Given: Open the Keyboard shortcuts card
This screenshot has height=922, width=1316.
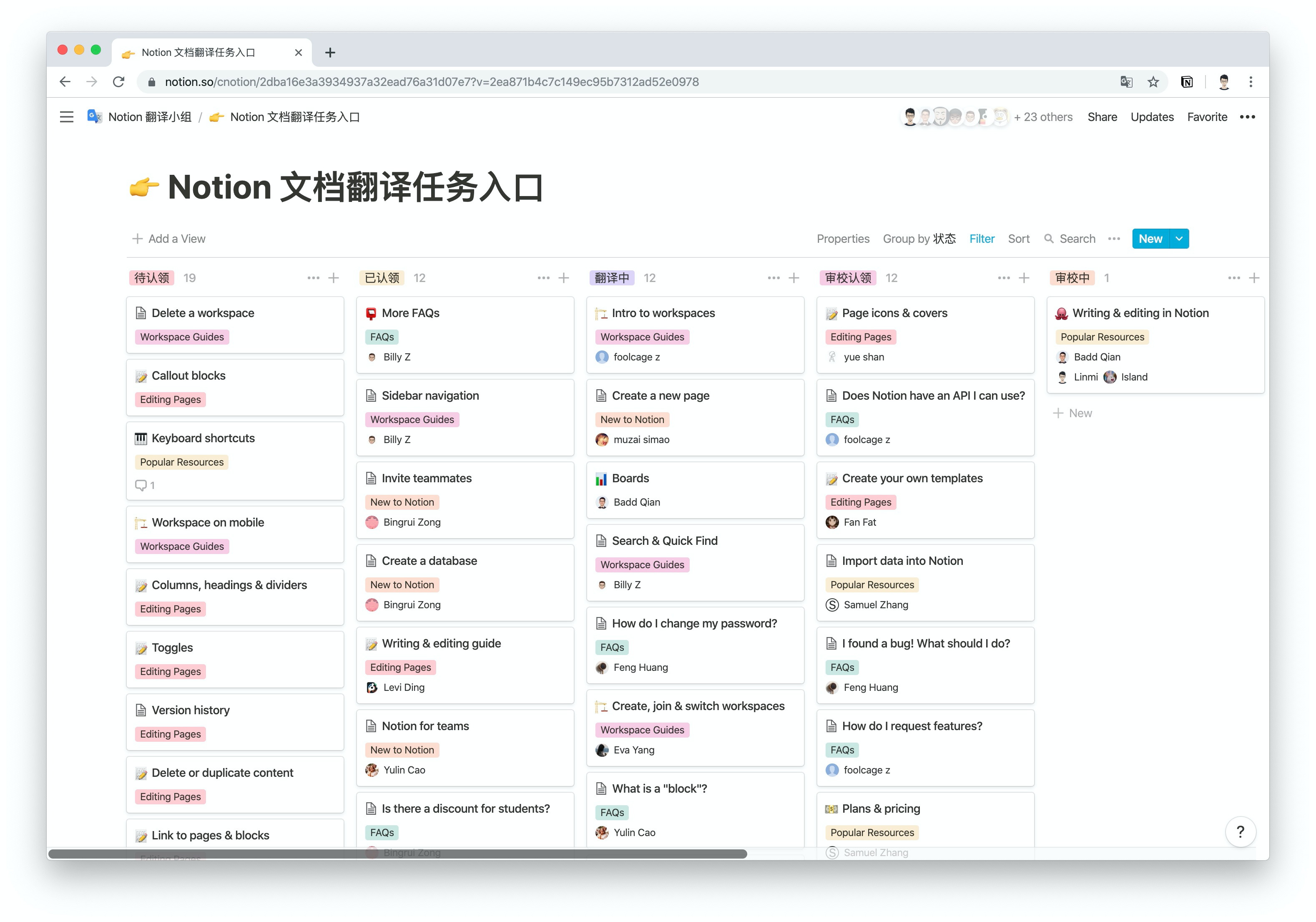Looking at the screenshot, I should (235, 461).
